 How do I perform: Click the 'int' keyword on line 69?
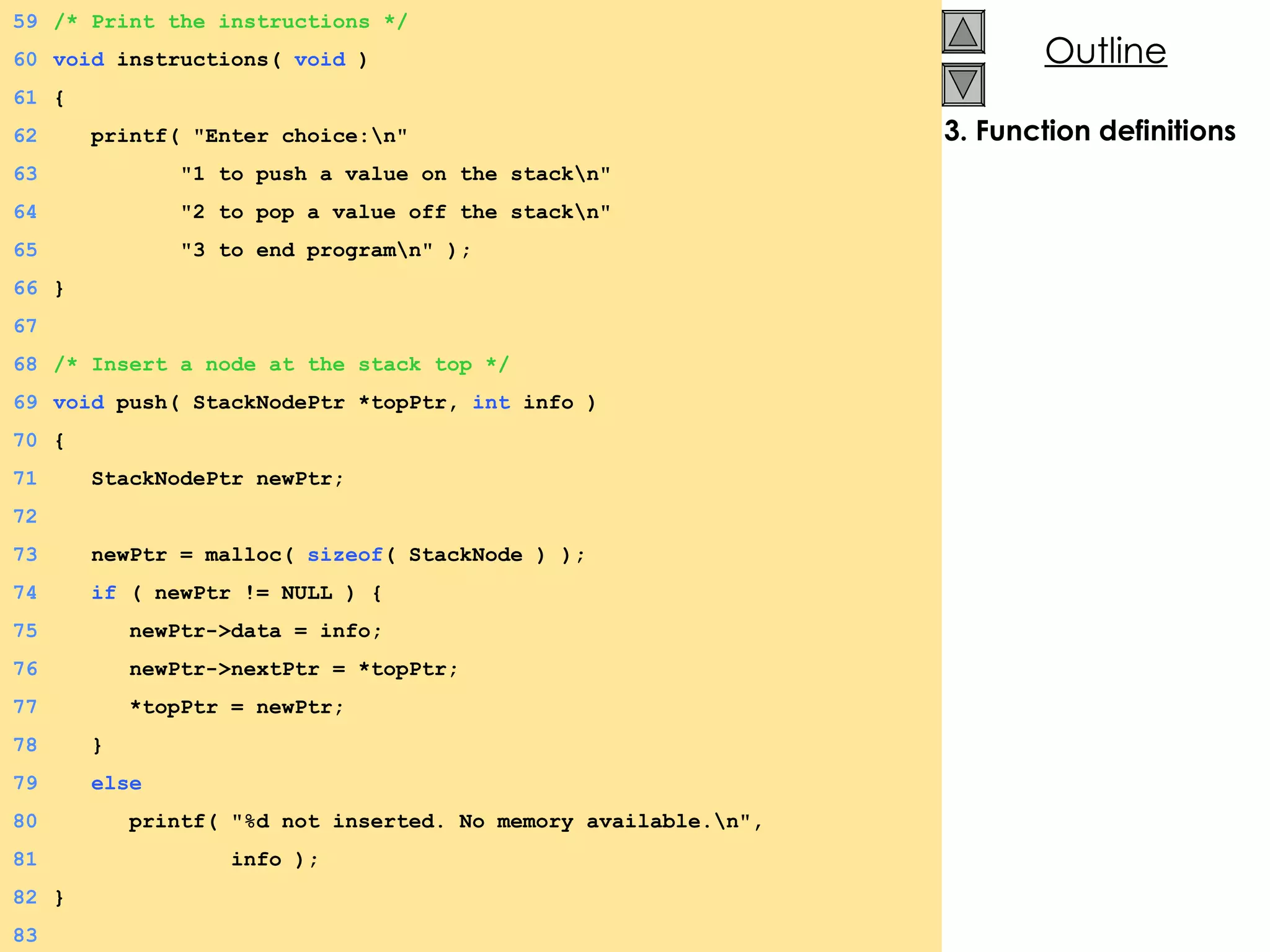tap(491, 403)
